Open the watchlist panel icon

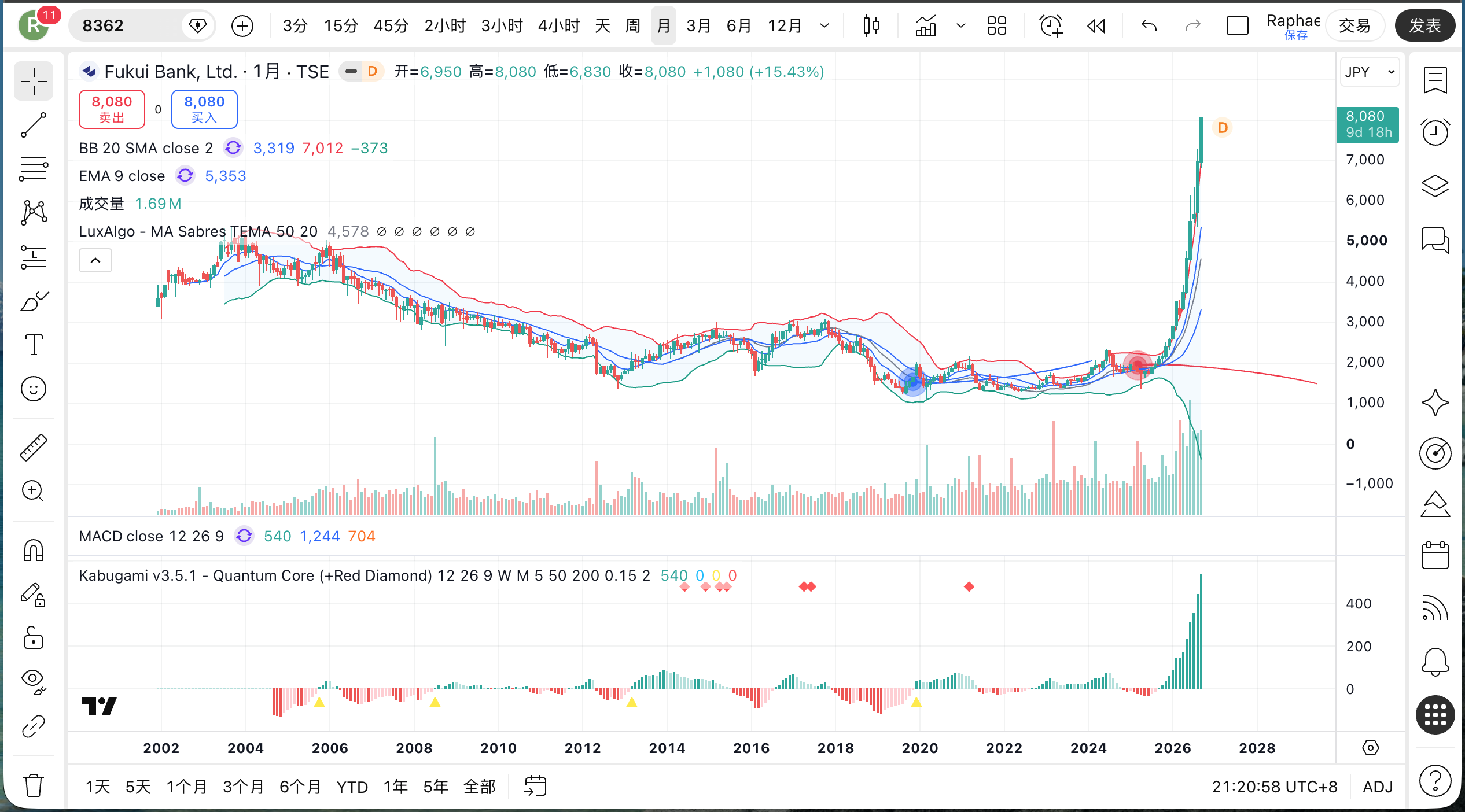[x=1435, y=80]
